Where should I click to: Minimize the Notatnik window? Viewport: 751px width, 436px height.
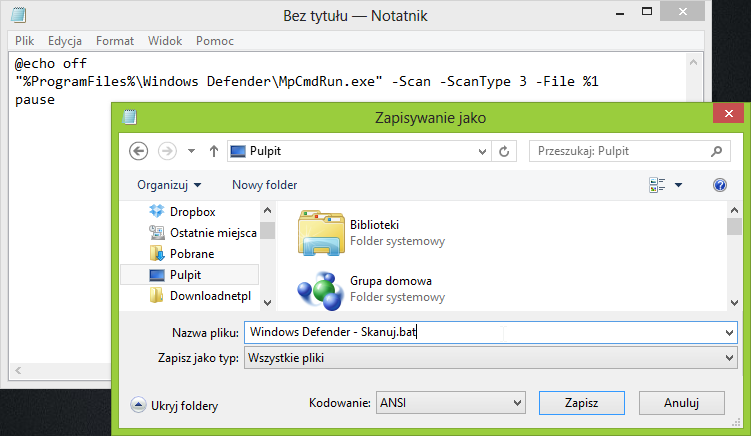pos(620,13)
